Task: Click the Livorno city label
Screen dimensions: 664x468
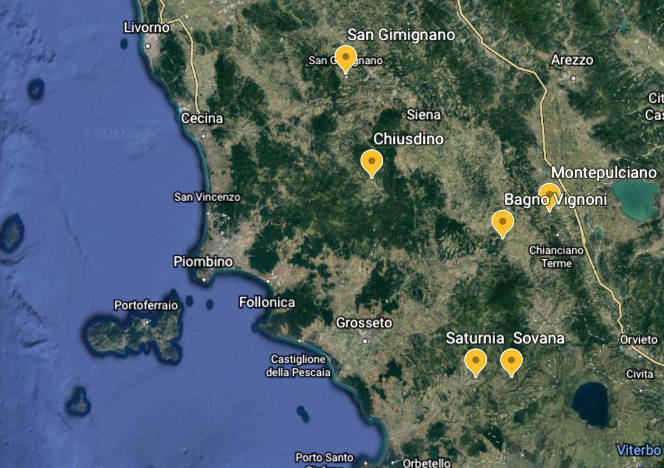Action: (147, 27)
